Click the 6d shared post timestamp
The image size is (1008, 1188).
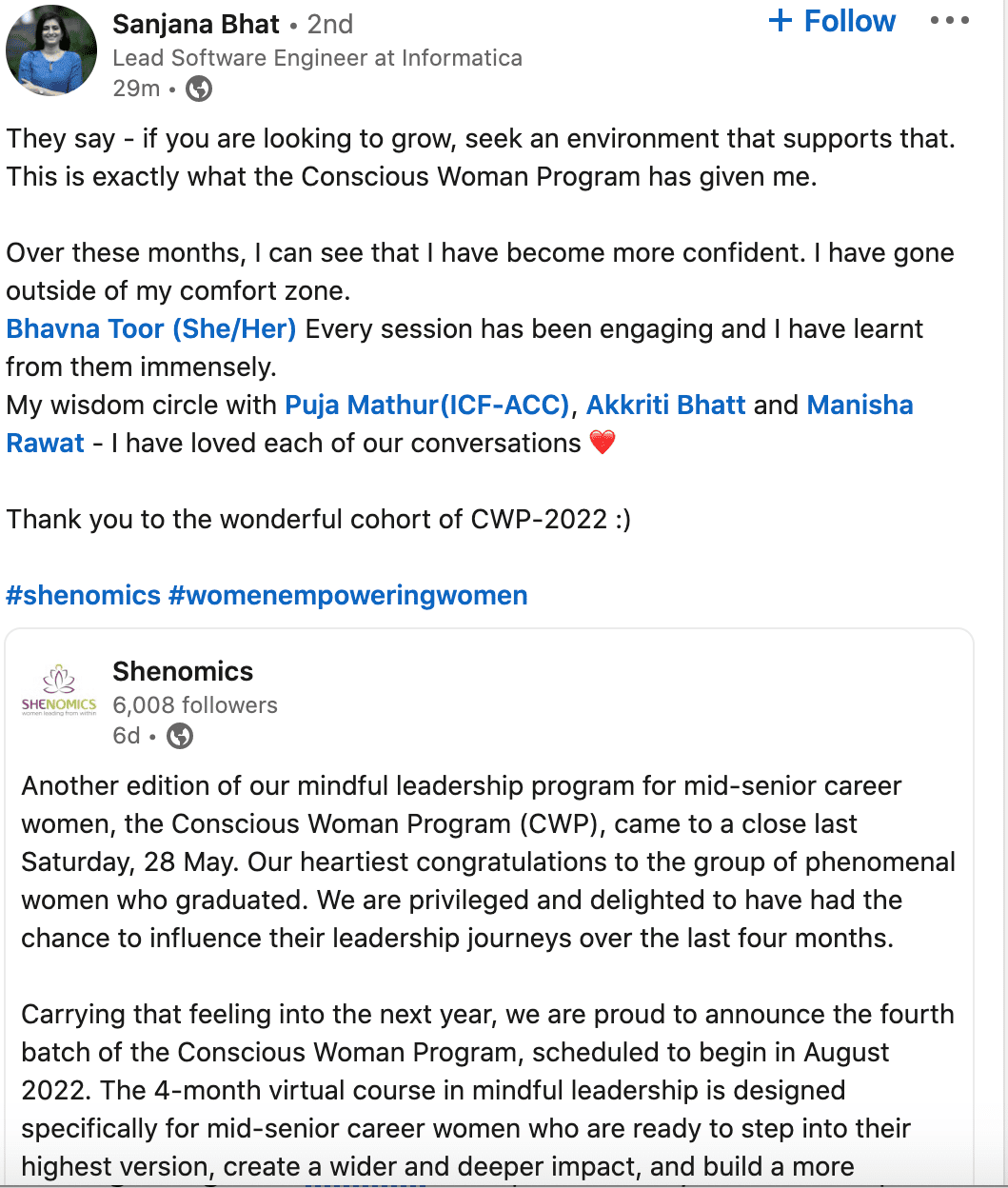[126, 736]
